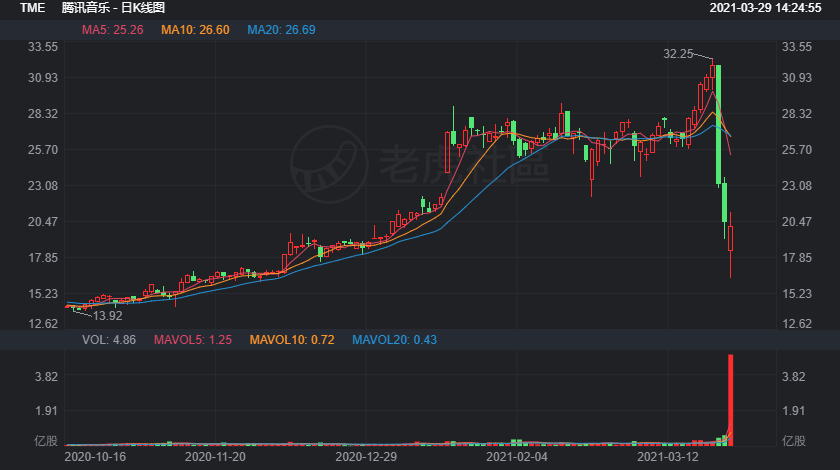The height and width of the screenshot is (470, 840).
Task: Click the 2021-02-04 date axis label
Action: tap(517, 457)
